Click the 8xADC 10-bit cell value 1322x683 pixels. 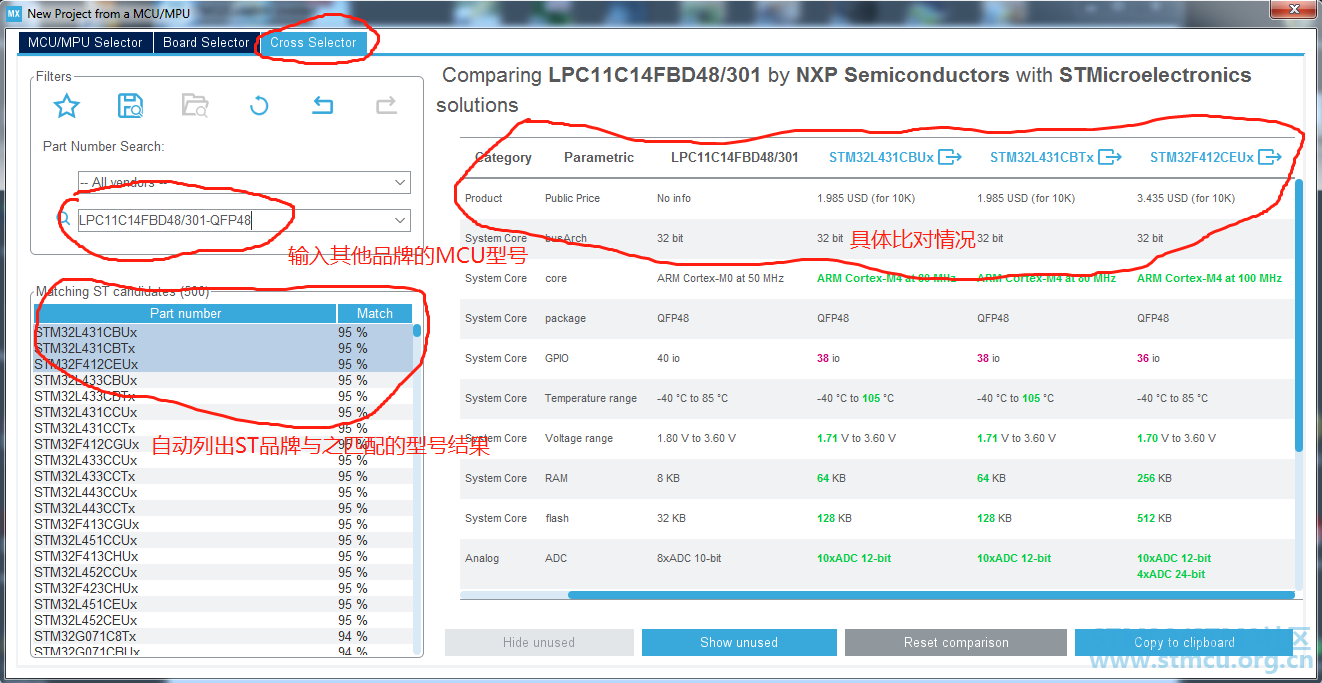pyautogui.click(x=689, y=558)
